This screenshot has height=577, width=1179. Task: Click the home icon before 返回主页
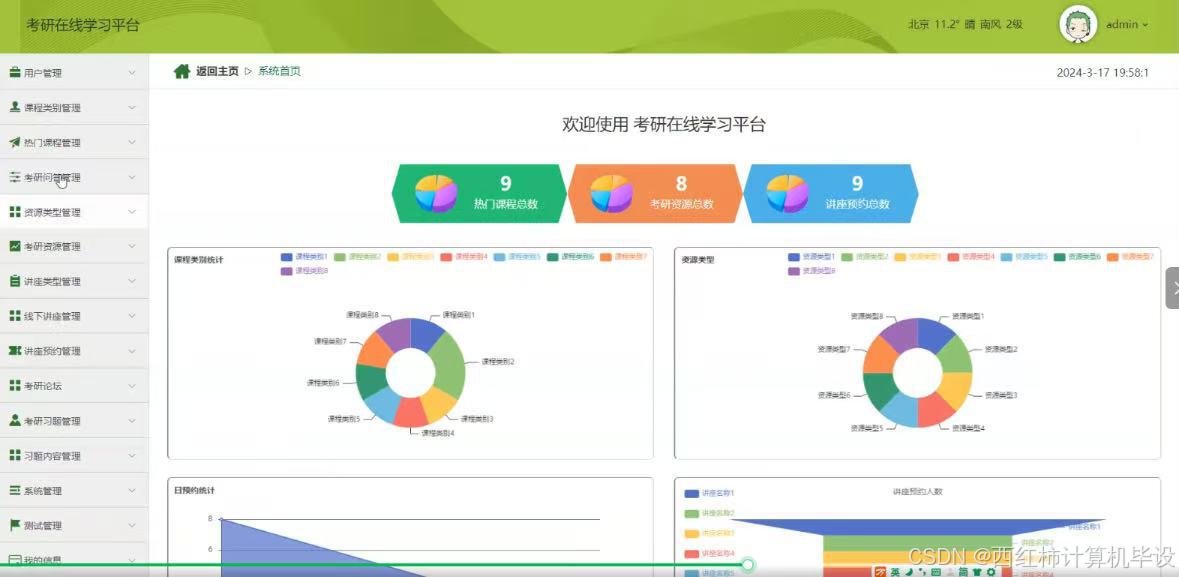[x=182, y=72]
